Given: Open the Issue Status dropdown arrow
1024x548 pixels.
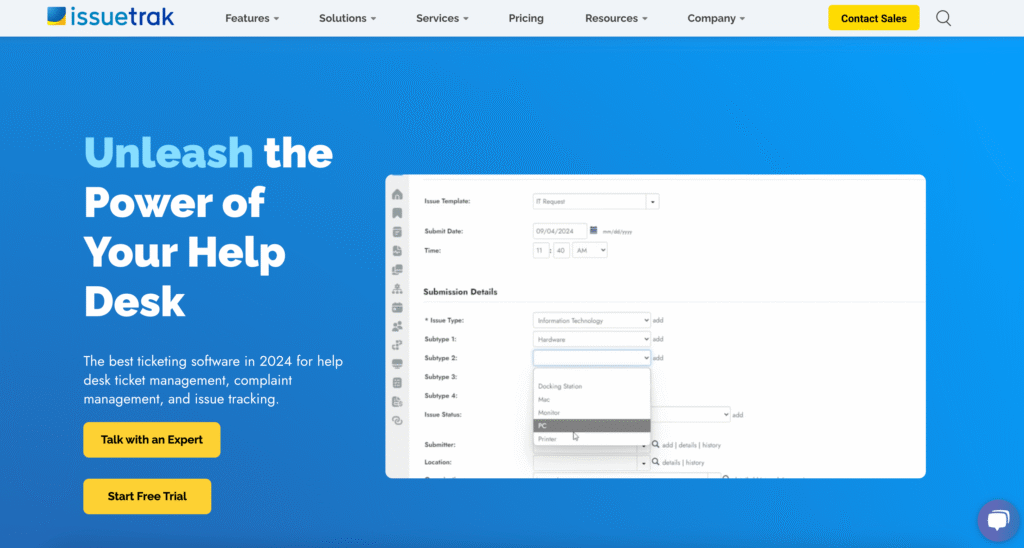Looking at the screenshot, I should point(726,415).
